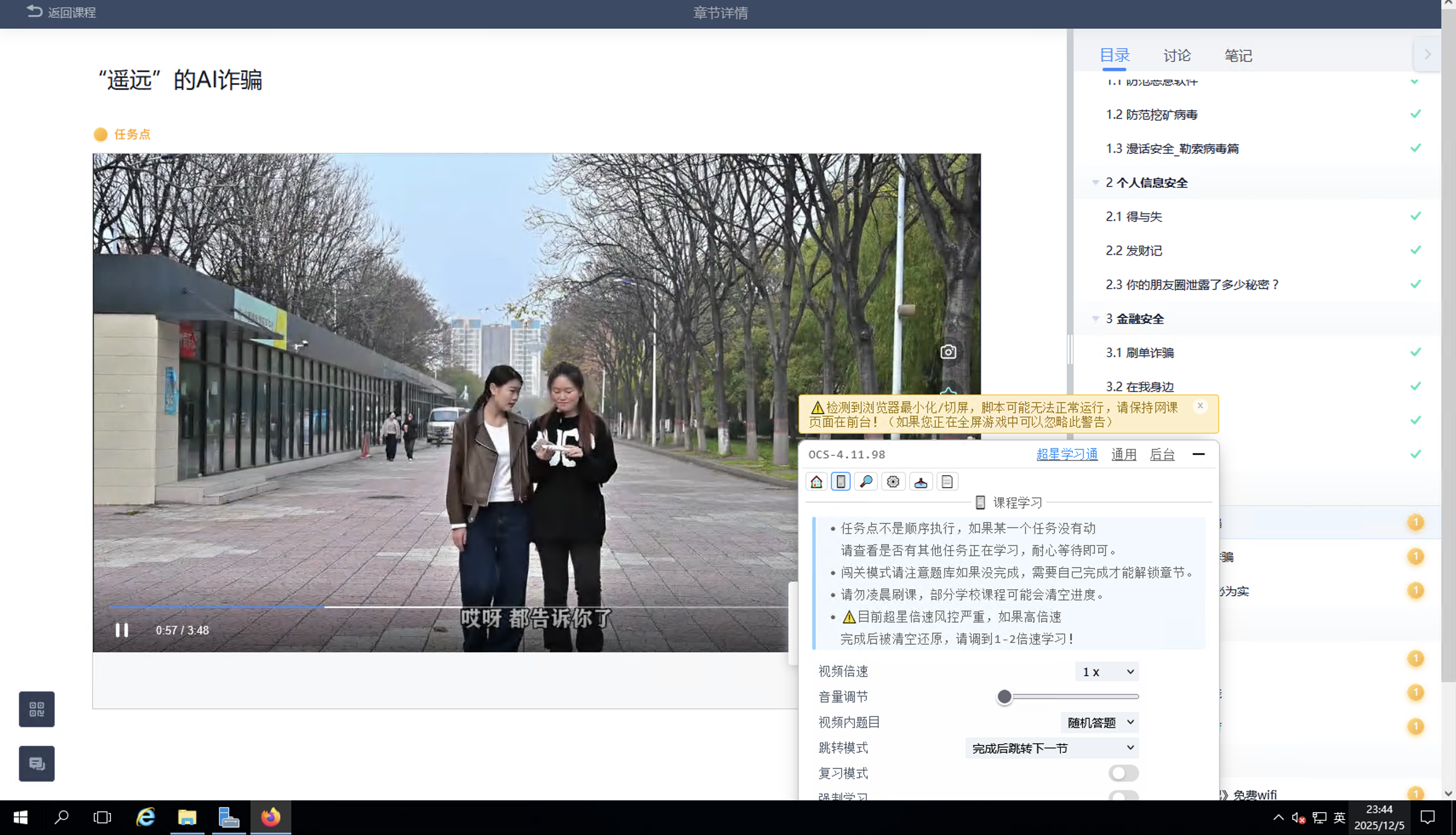Pause the video playback
Image resolution: width=1456 pixels, height=835 pixels.
(x=122, y=630)
